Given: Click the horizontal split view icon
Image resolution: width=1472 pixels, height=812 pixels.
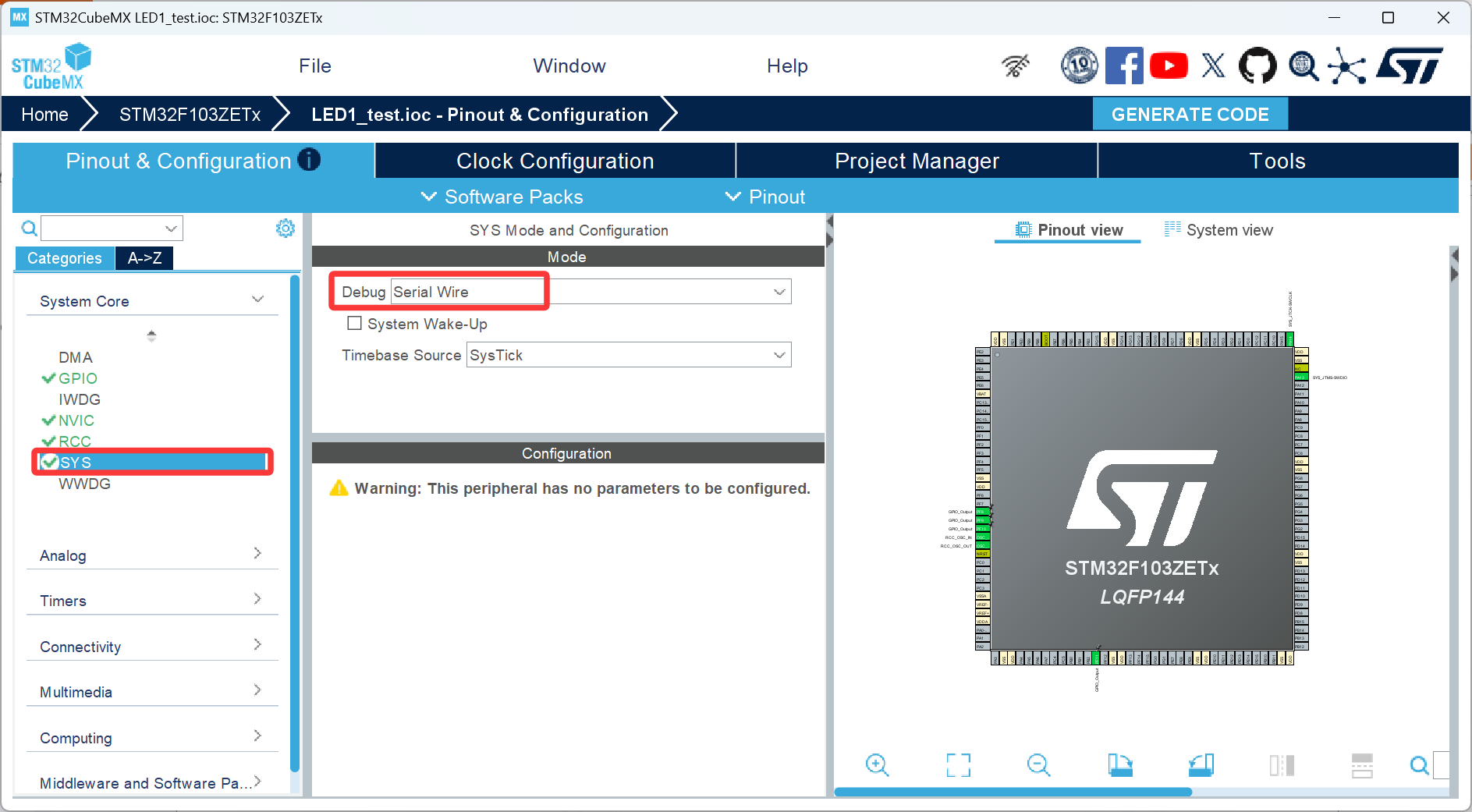Looking at the screenshot, I should [1362, 765].
